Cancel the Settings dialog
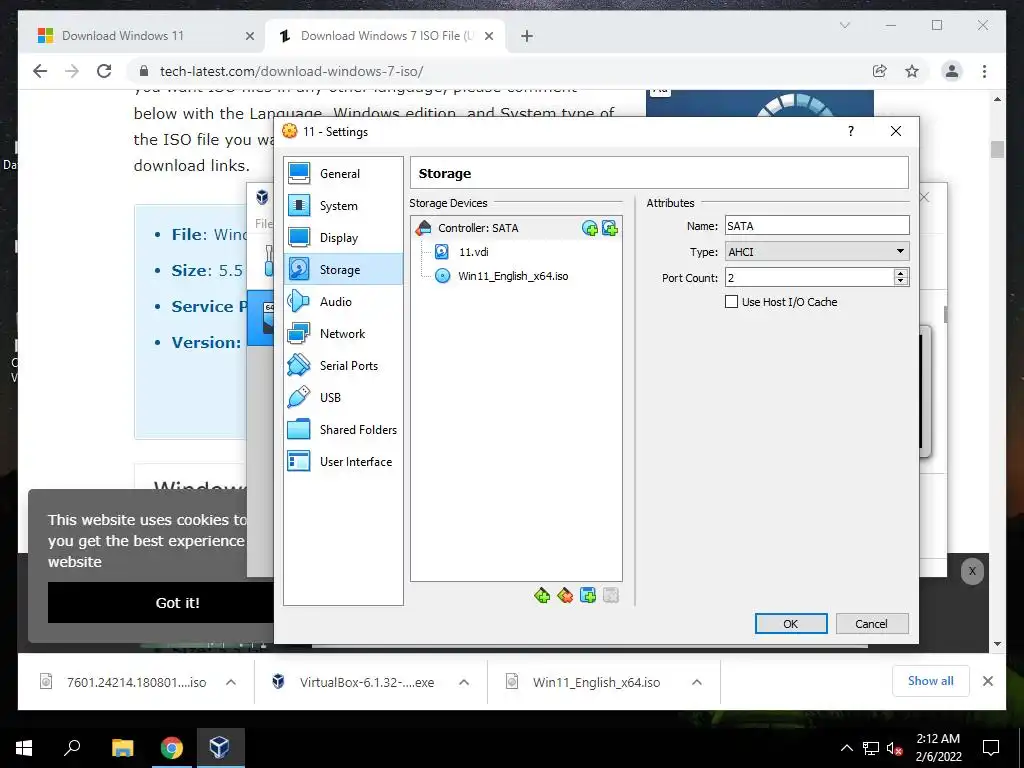1024x768 pixels. coord(872,624)
